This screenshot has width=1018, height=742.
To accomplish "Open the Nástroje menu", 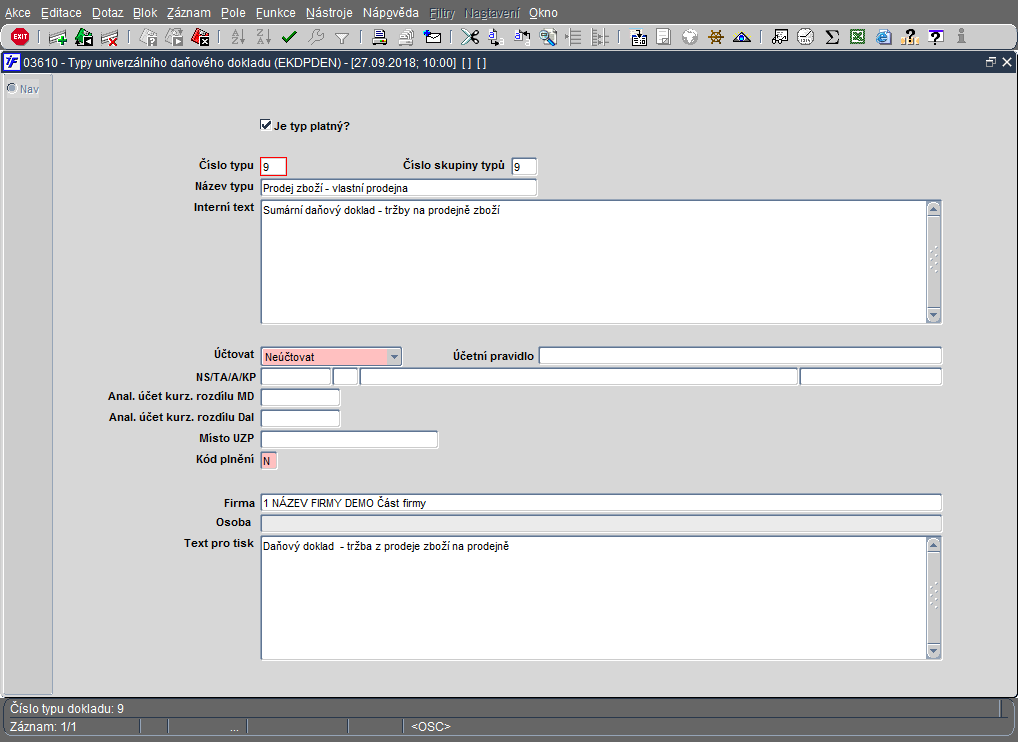I will pos(329,13).
